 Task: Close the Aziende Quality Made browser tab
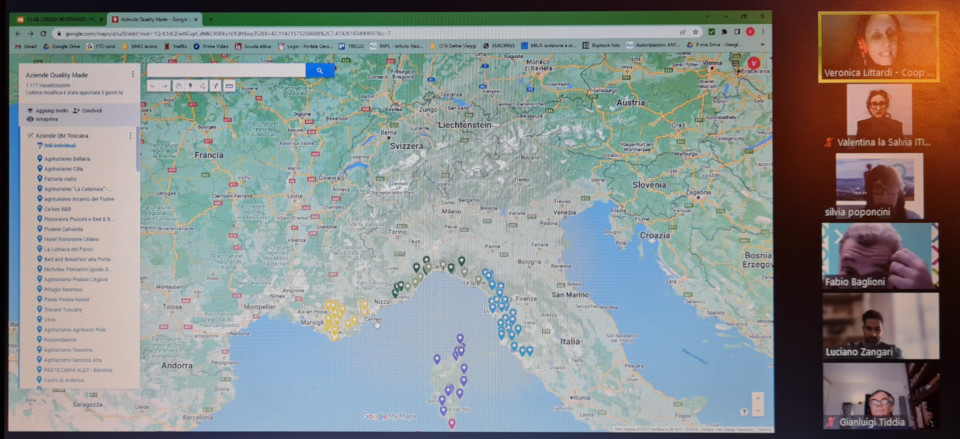[x=197, y=20]
